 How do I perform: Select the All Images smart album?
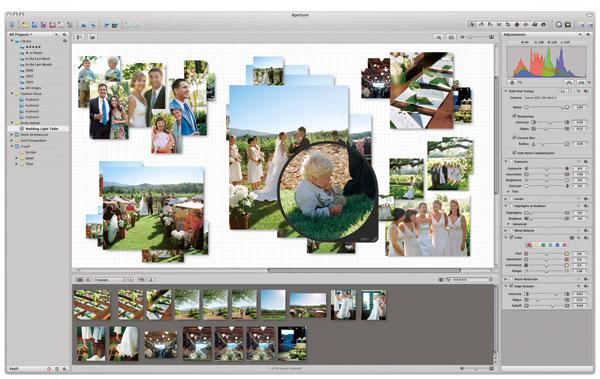tap(33, 88)
